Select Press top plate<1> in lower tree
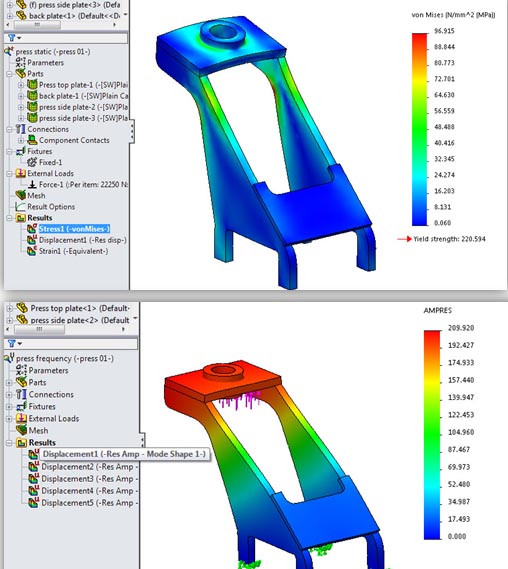The height and width of the screenshot is (569, 508). 80,308
